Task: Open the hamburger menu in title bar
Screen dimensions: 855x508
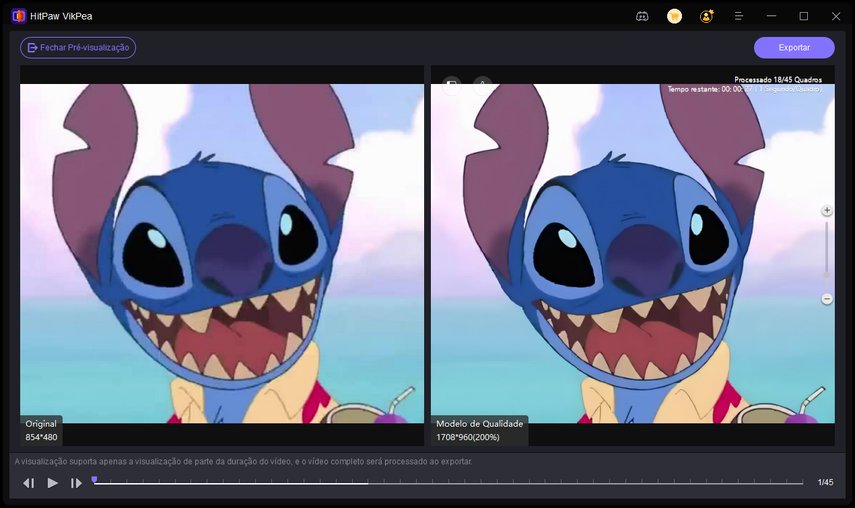Action: (739, 16)
